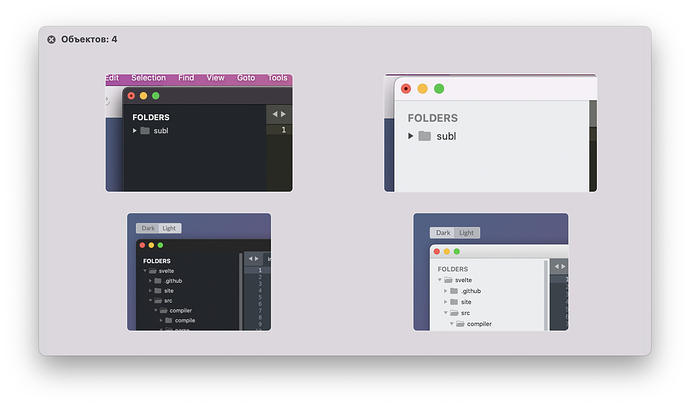Close the preview window with 4 objects
Screen dimensions: 690x407
tap(51, 39)
